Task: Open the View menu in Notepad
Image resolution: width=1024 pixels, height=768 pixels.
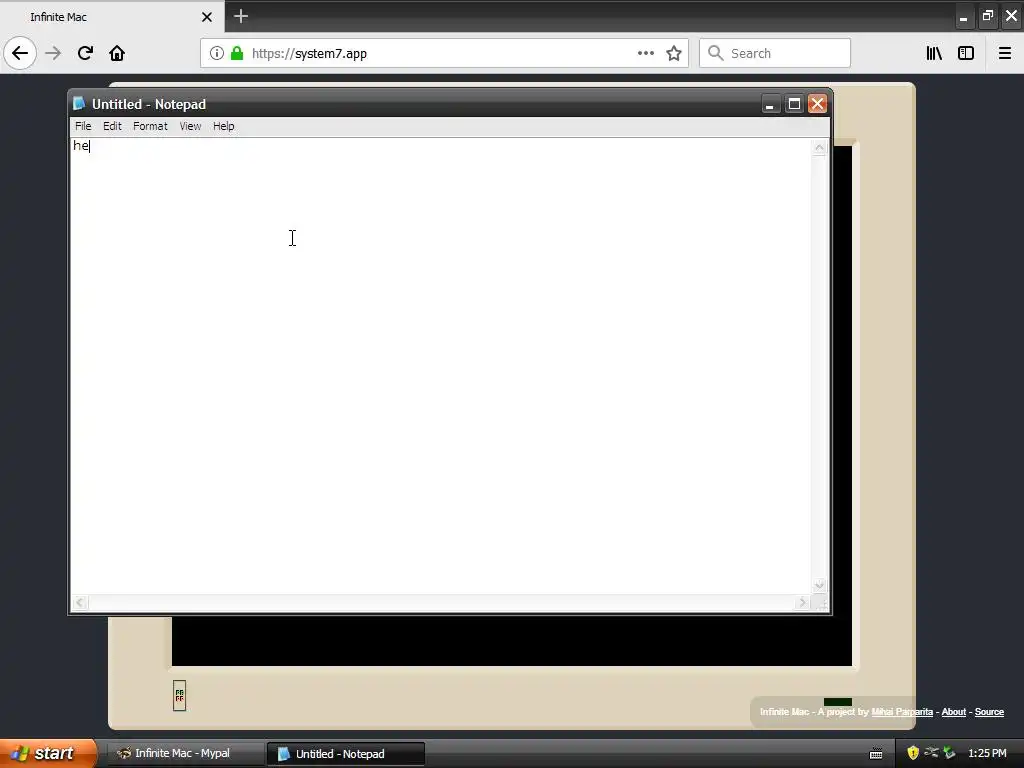Action: (x=190, y=126)
